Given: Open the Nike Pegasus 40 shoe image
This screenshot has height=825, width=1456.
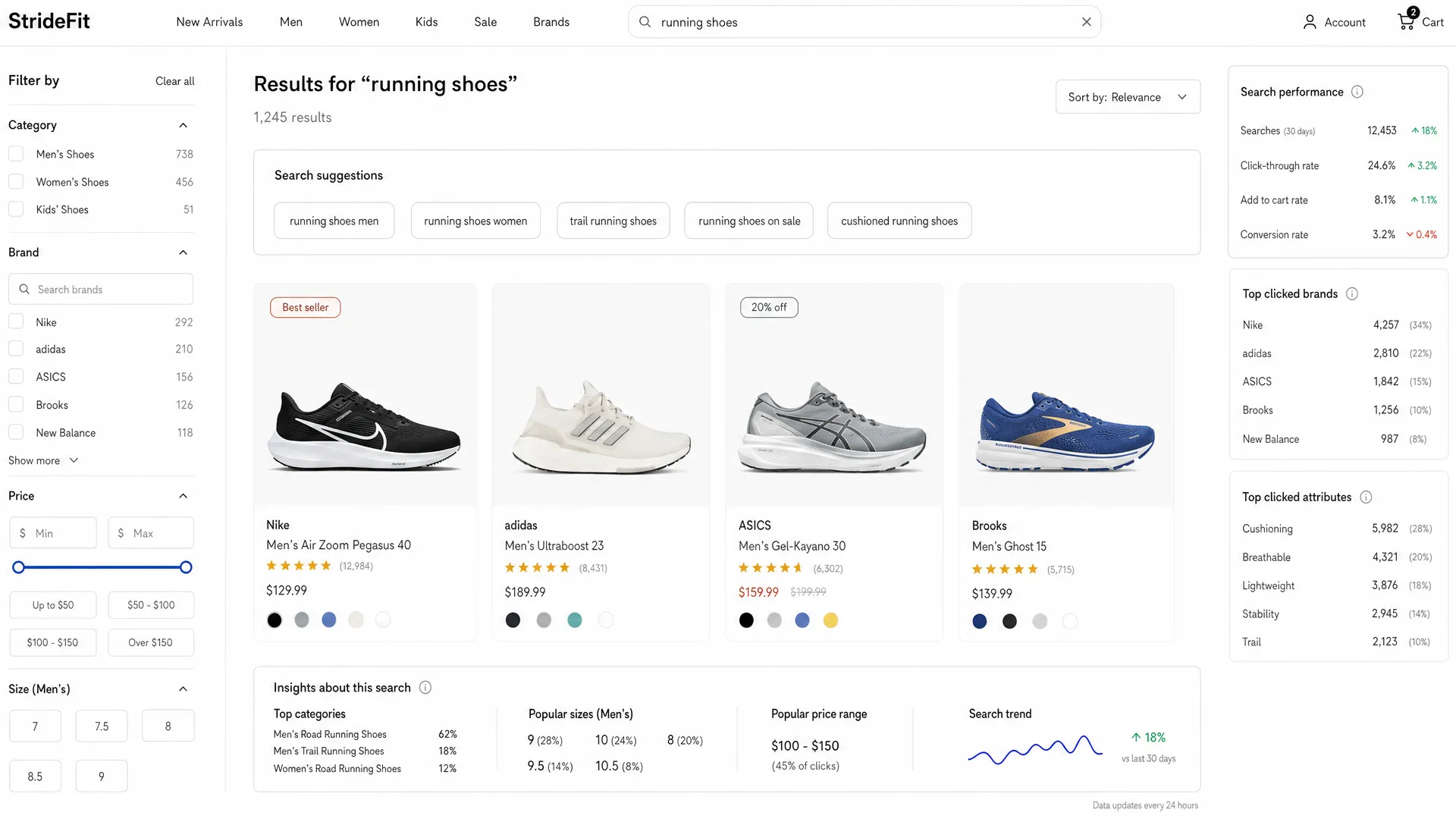Looking at the screenshot, I should 365,395.
